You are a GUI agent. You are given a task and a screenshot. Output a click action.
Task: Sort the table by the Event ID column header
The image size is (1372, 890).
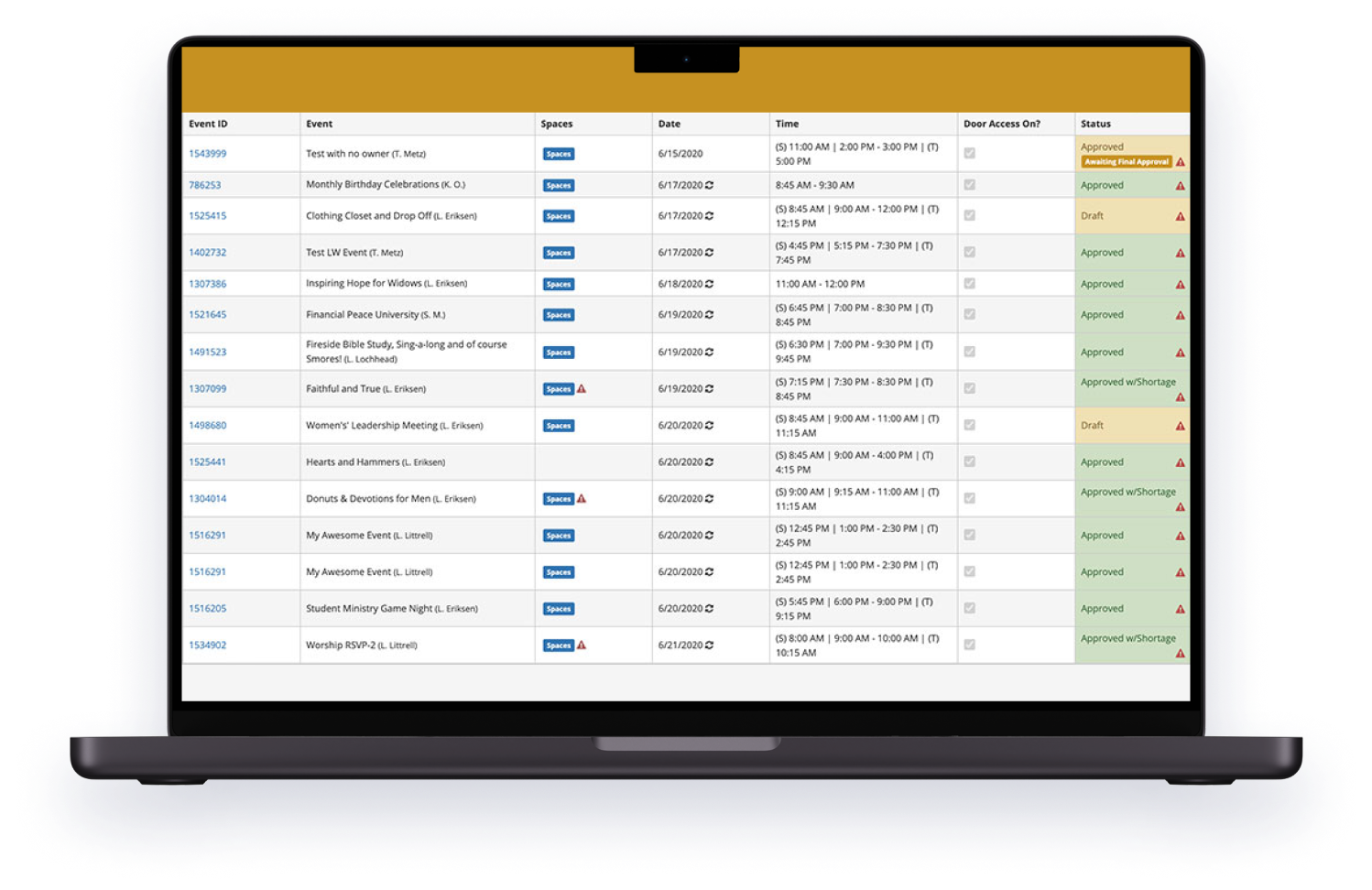click(x=208, y=123)
